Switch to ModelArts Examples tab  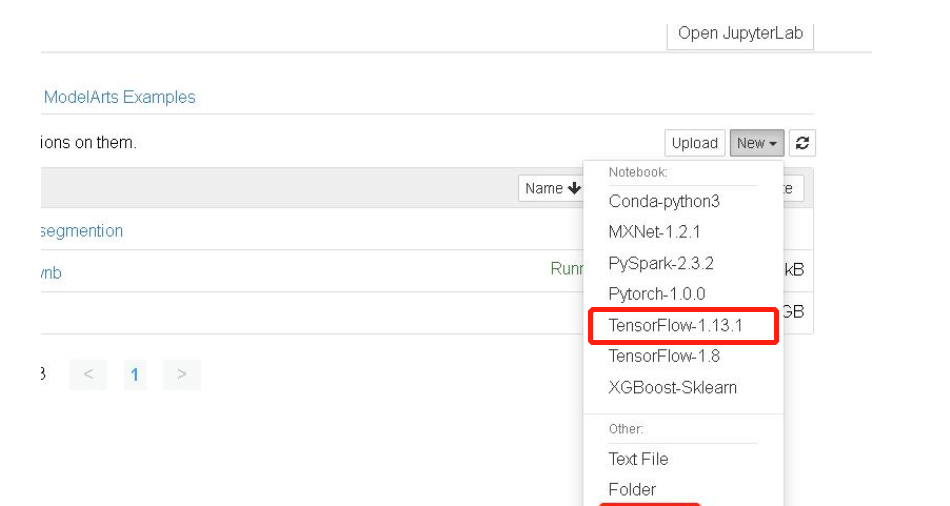119,97
